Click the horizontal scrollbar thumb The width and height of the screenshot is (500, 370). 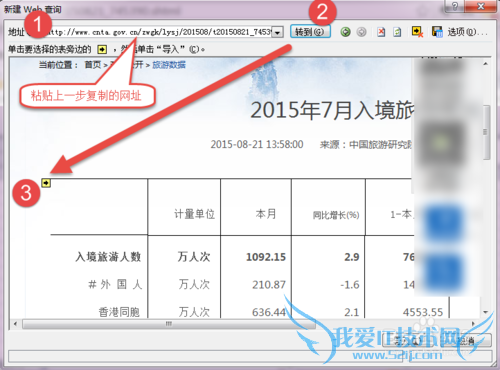point(169,324)
